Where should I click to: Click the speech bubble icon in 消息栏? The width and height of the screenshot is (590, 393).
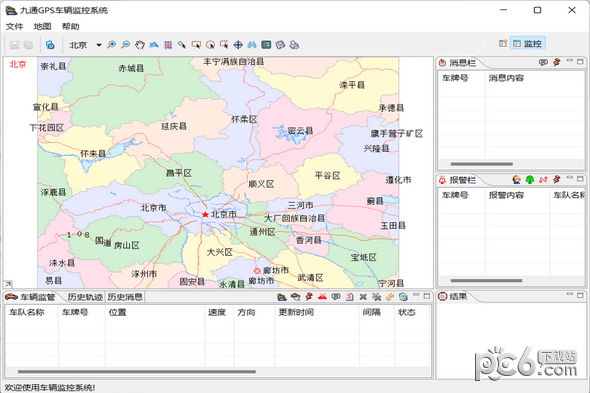coord(543,62)
